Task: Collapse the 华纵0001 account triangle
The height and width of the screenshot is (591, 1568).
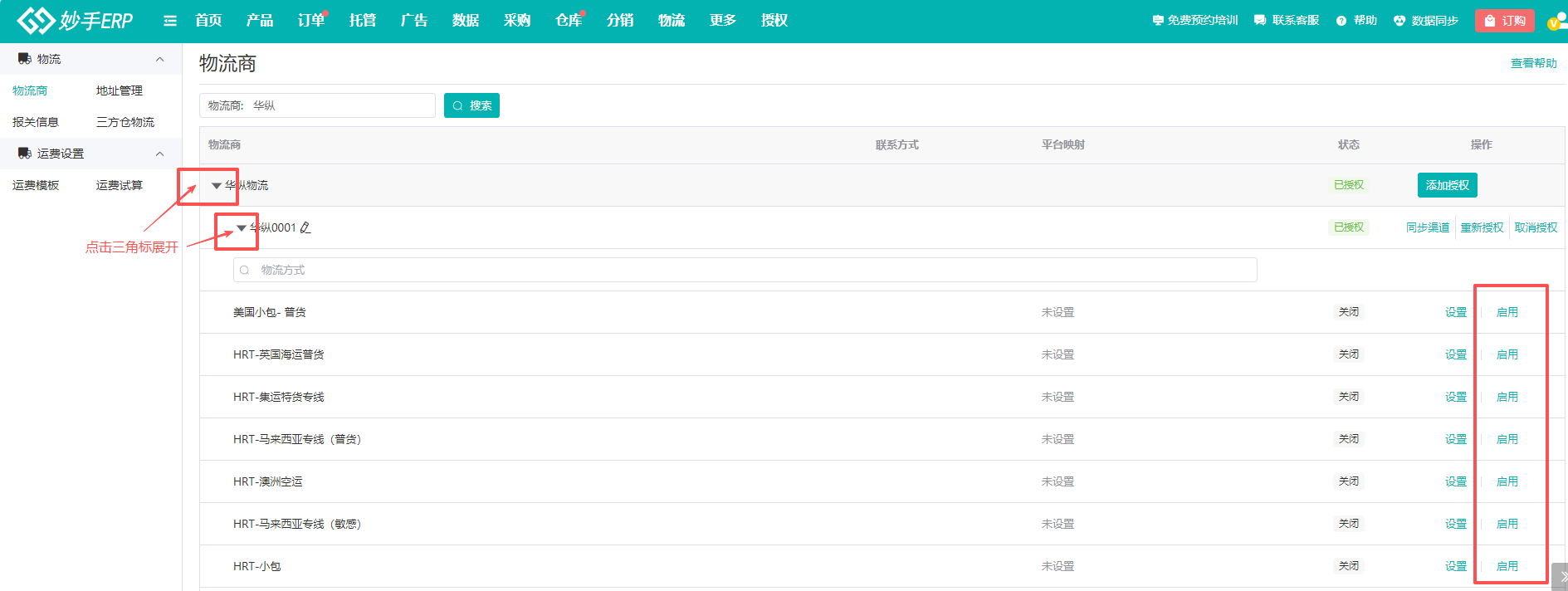Action: click(x=242, y=228)
